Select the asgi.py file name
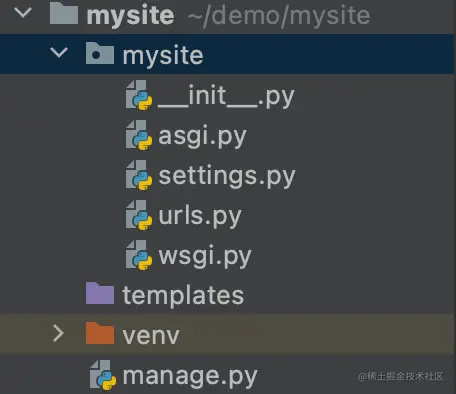Screen dimensions: 456x394 pos(202,137)
